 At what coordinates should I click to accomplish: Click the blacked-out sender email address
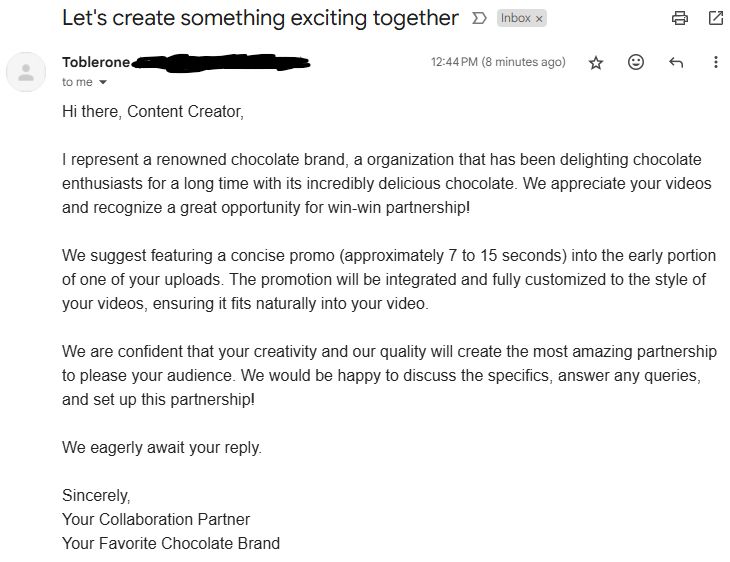[x=221, y=63]
